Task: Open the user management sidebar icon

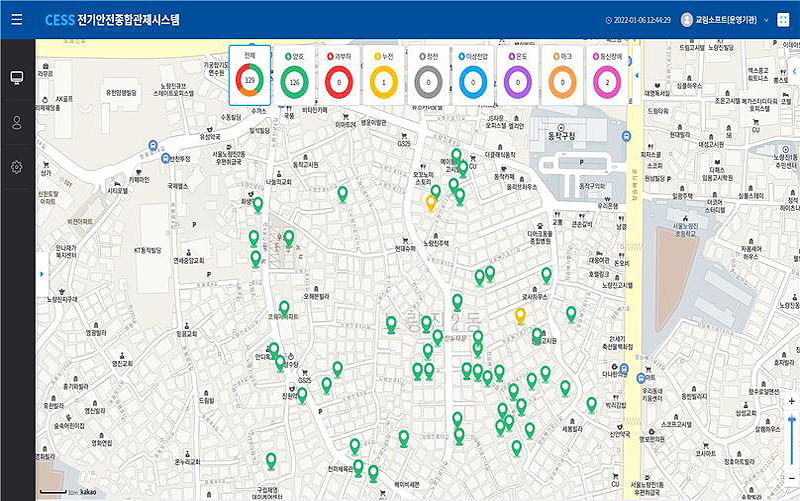Action: click(x=17, y=122)
